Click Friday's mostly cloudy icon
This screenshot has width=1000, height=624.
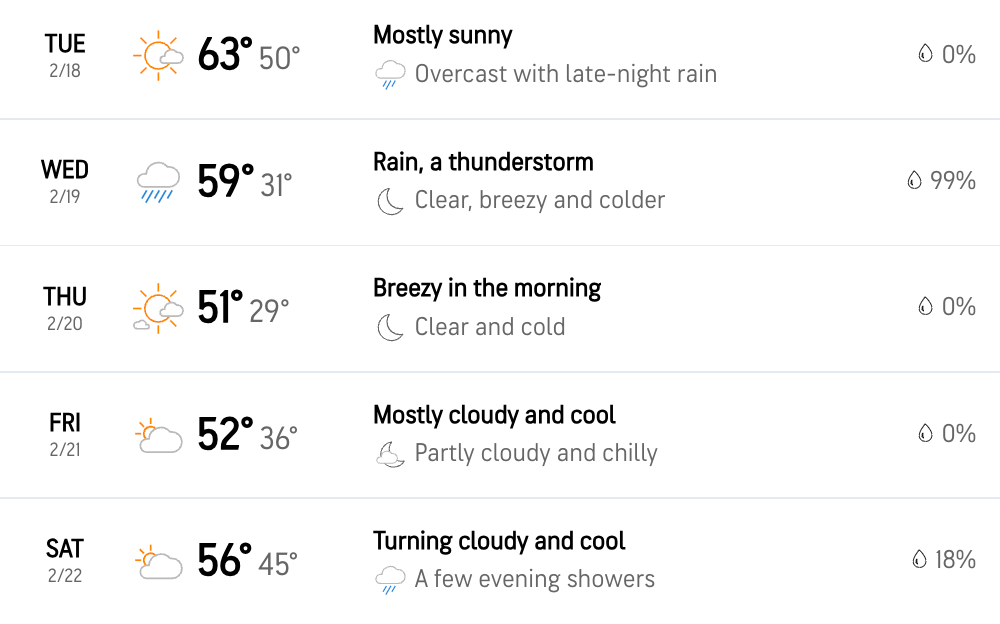point(159,436)
